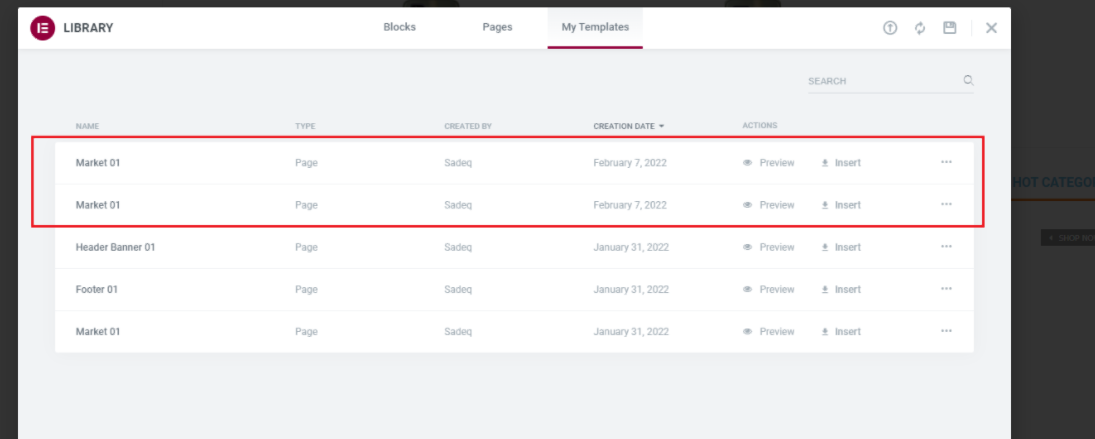Toggle the Creation Date sort arrow

coord(661,126)
